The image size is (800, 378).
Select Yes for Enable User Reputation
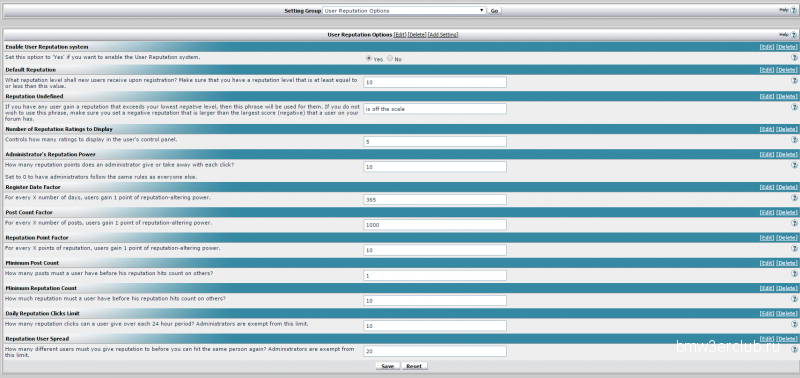369,59
